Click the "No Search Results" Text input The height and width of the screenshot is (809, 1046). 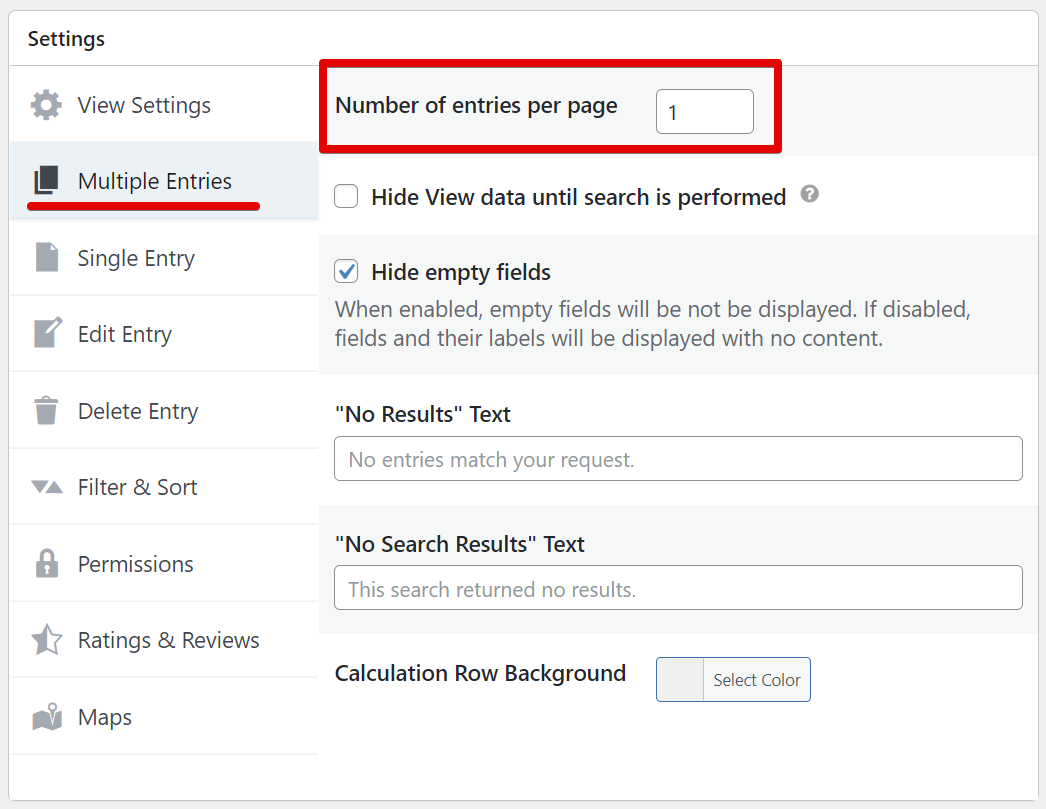click(678, 588)
